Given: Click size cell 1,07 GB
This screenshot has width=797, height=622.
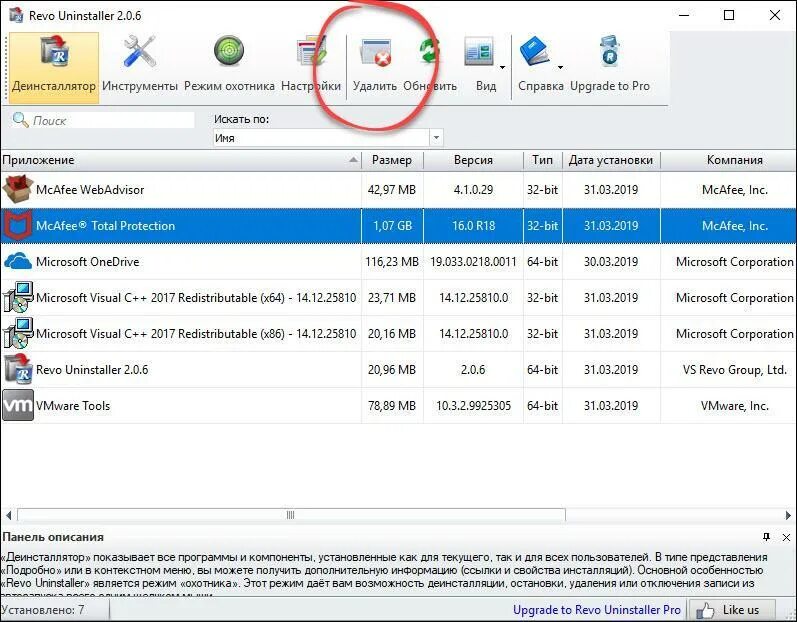Looking at the screenshot, I should coord(392,226).
